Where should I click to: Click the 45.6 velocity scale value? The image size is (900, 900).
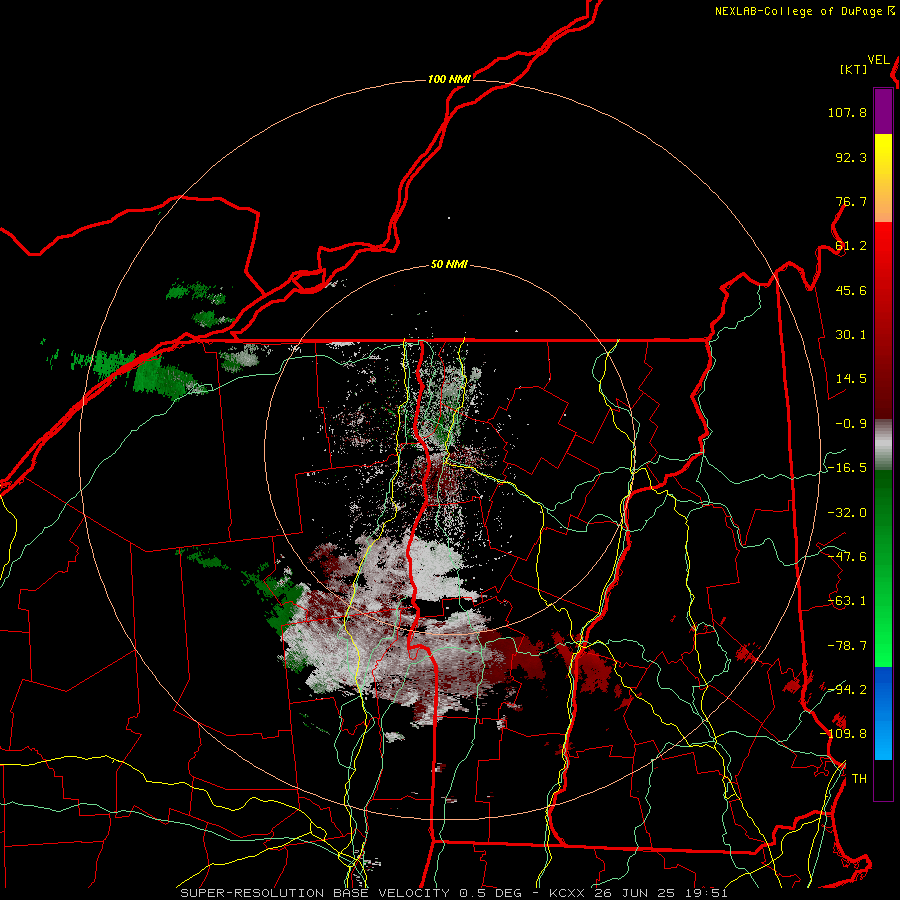point(851,290)
